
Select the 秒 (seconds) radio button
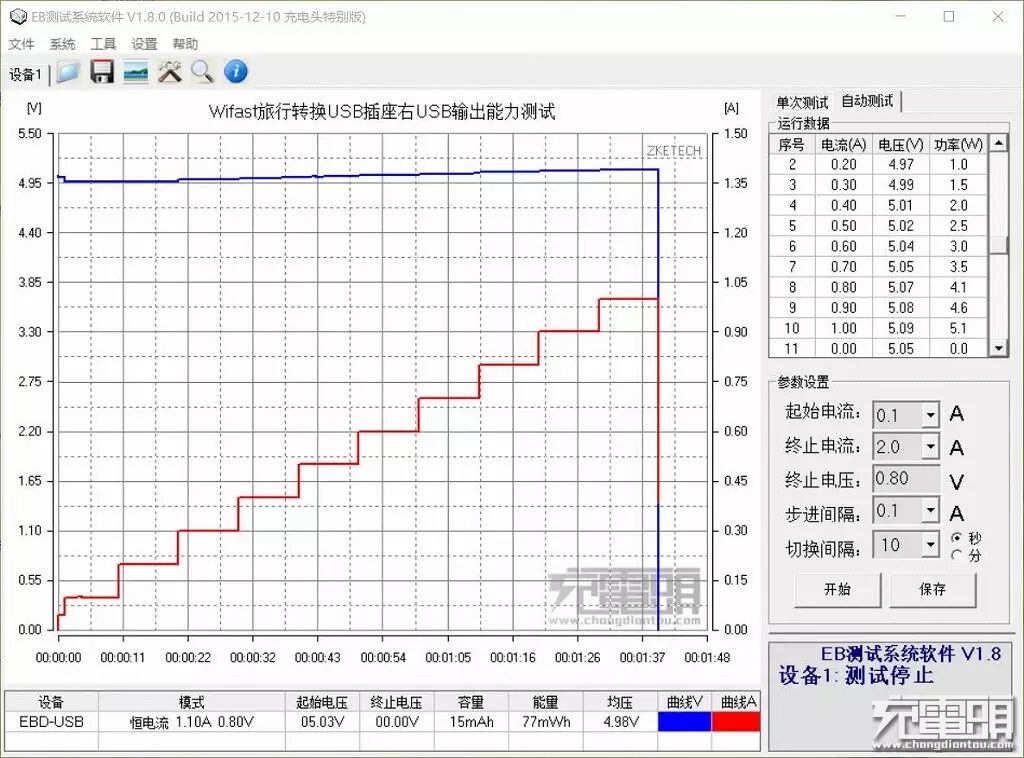957,537
